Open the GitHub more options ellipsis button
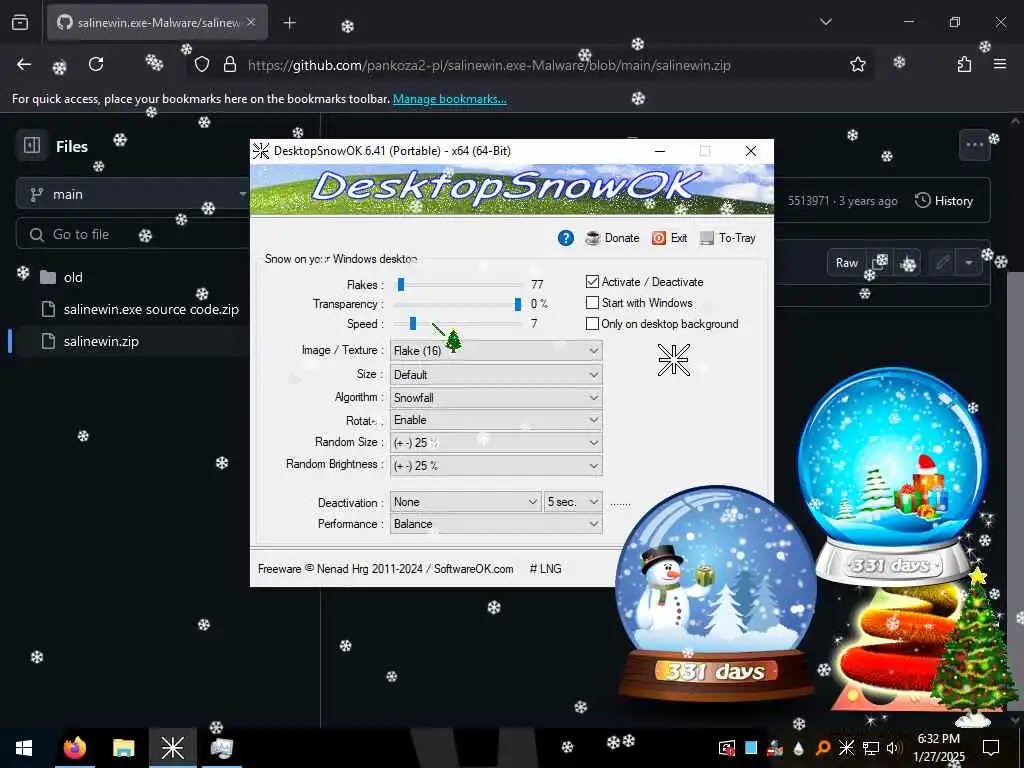The width and height of the screenshot is (1024, 768). 974,145
